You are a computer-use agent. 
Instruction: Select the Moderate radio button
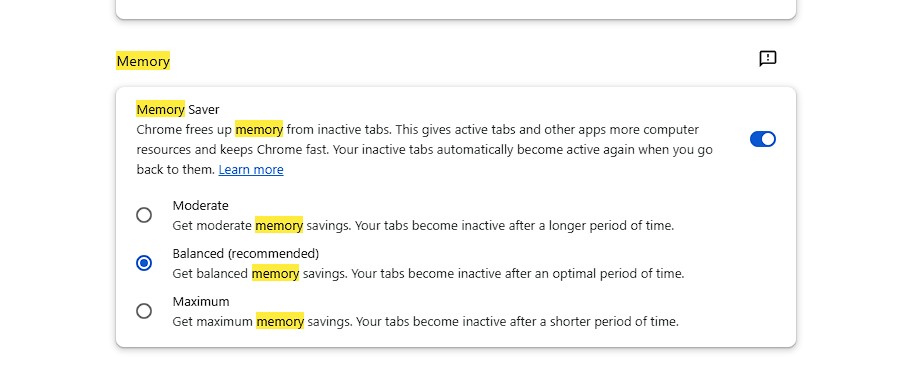(x=144, y=215)
